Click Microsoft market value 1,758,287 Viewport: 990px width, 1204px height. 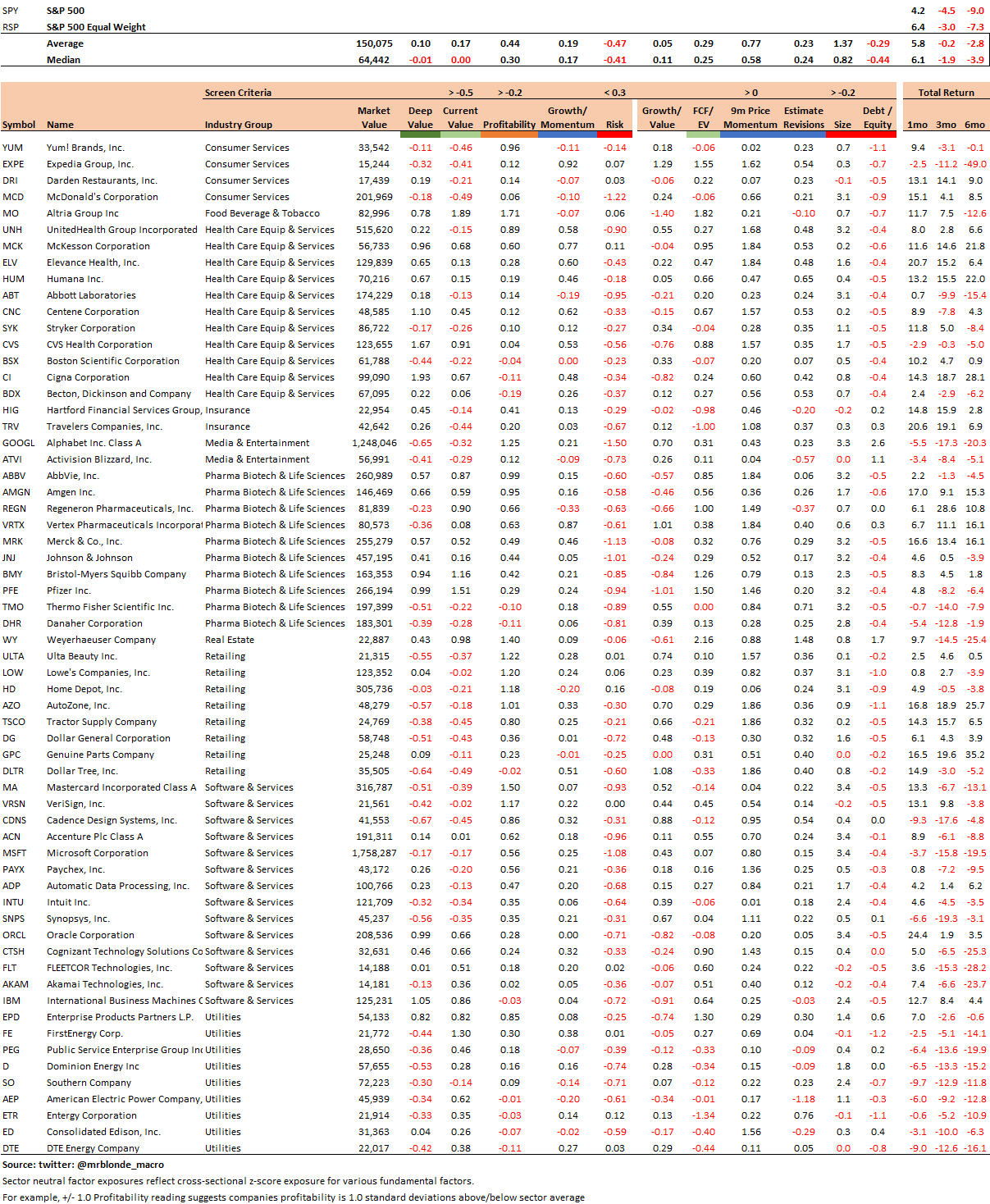click(x=374, y=853)
